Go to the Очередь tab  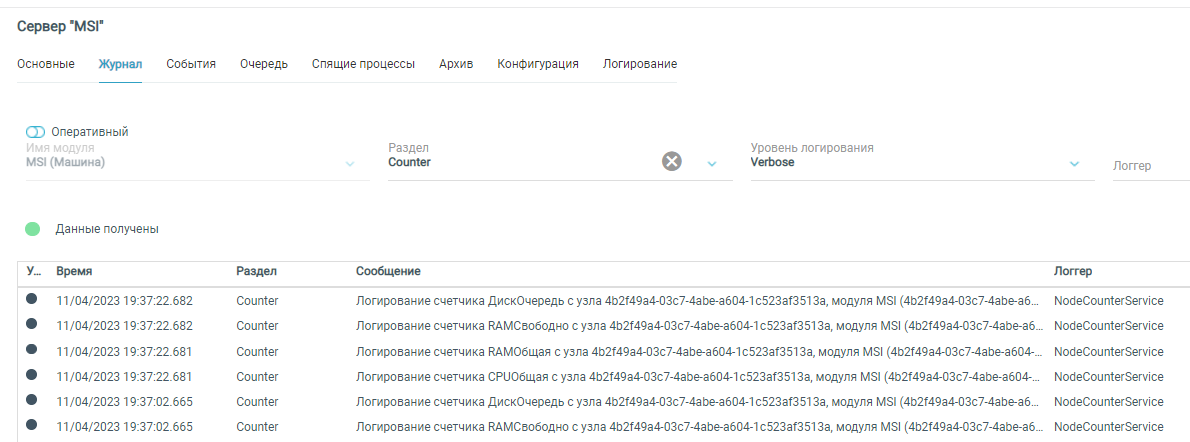coord(264,64)
